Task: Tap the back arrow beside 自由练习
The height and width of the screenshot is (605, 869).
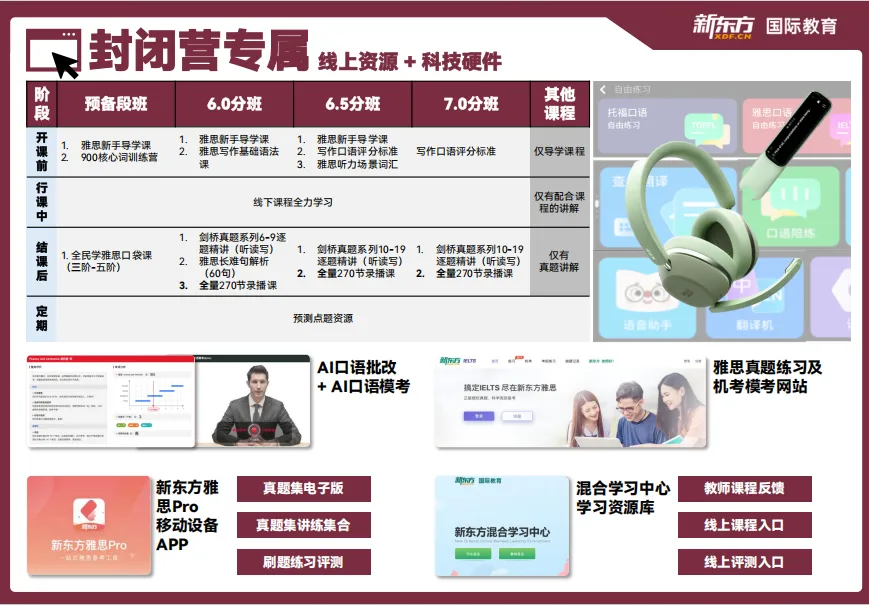Action: (604, 89)
